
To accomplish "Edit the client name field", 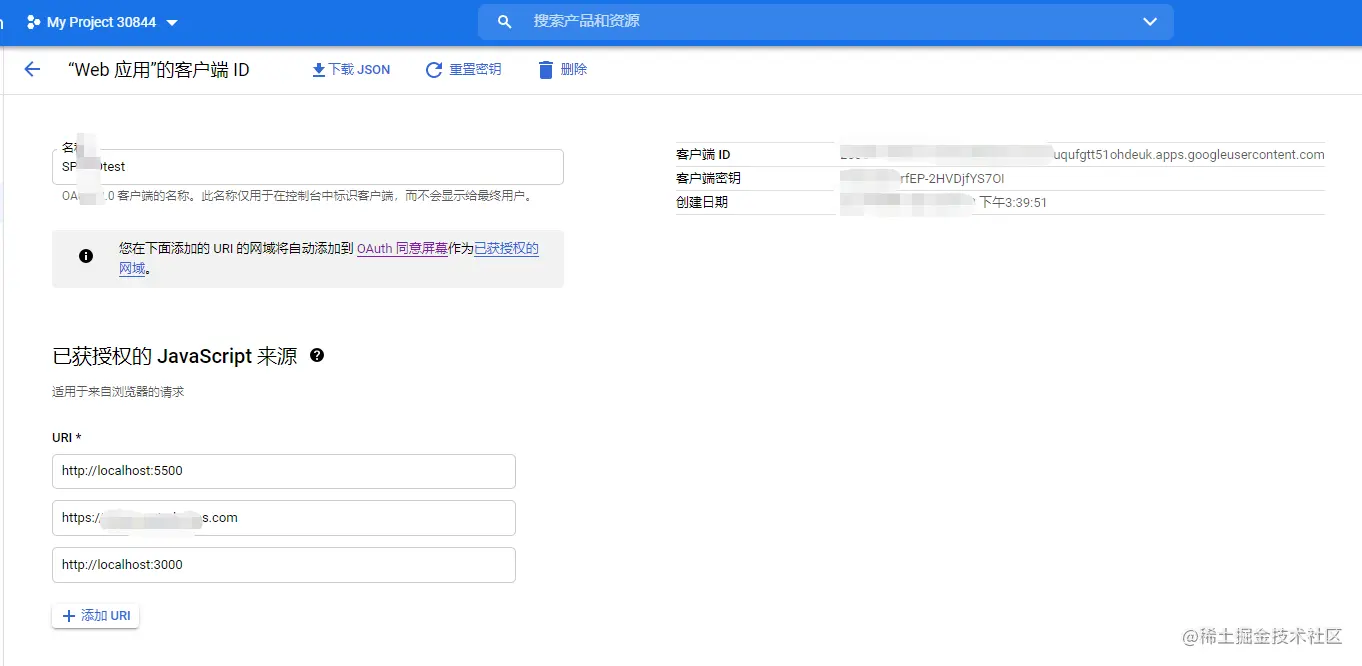I will [308, 167].
